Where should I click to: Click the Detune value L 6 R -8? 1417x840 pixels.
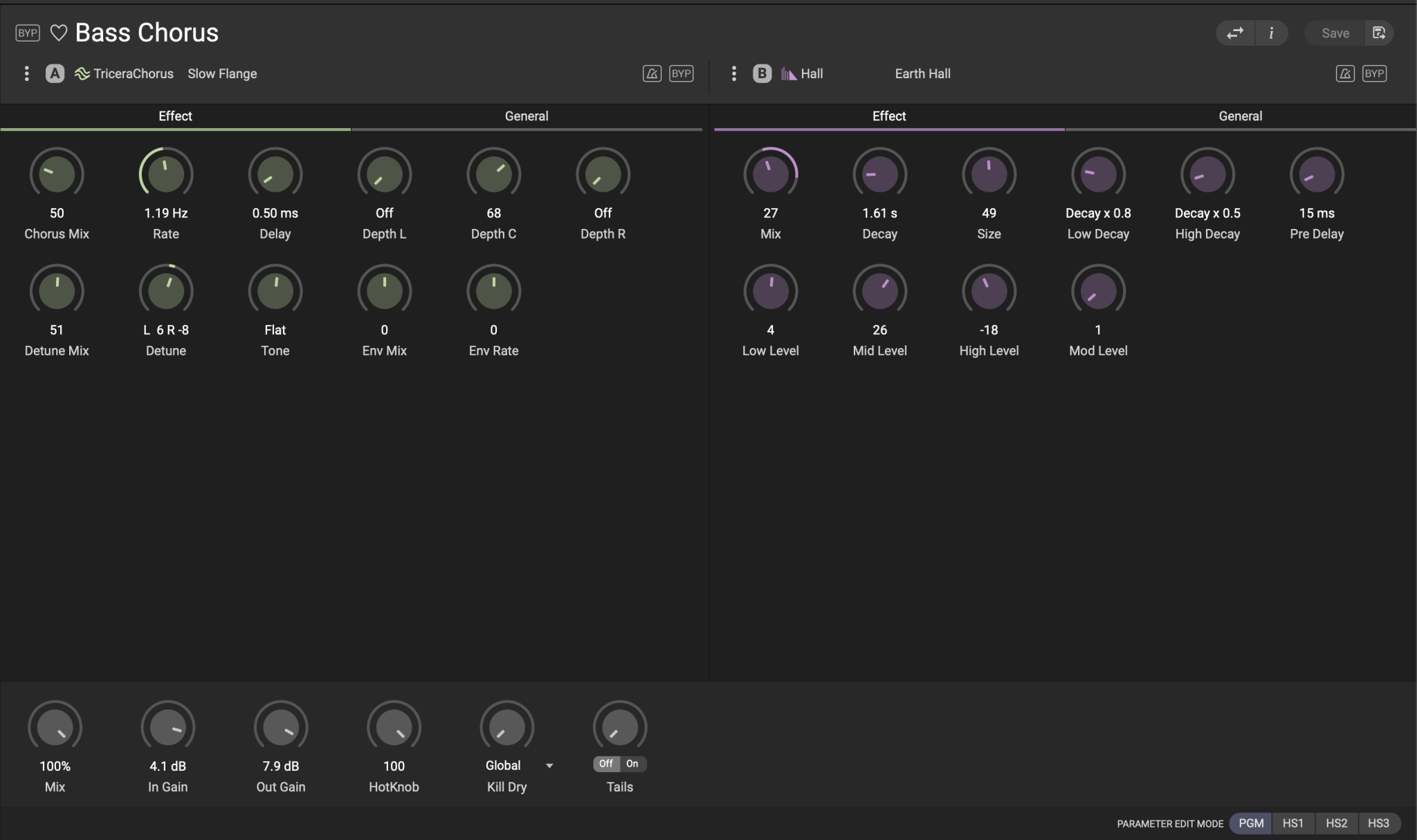coord(166,330)
